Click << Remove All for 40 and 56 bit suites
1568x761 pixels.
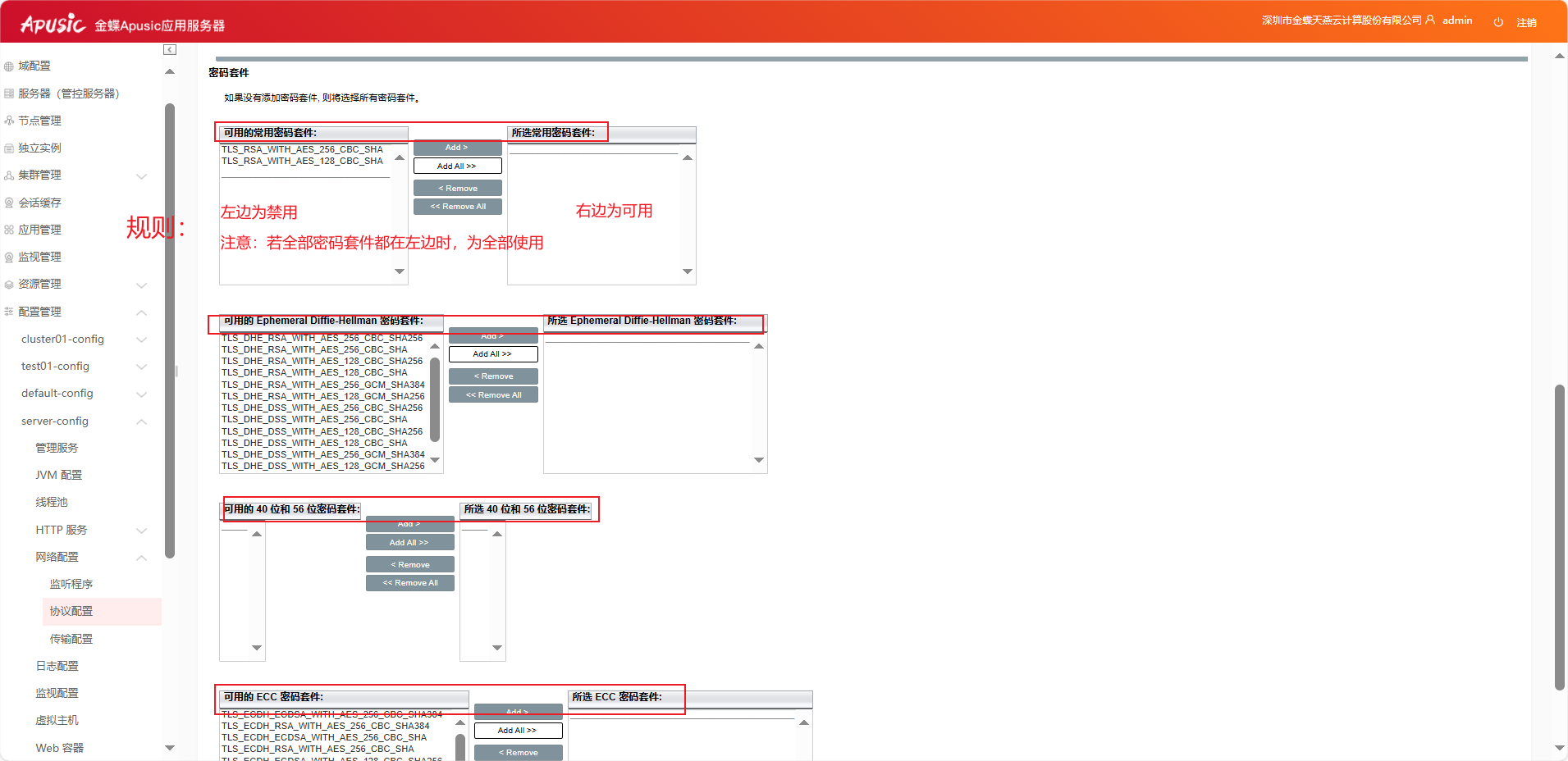[409, 583]
